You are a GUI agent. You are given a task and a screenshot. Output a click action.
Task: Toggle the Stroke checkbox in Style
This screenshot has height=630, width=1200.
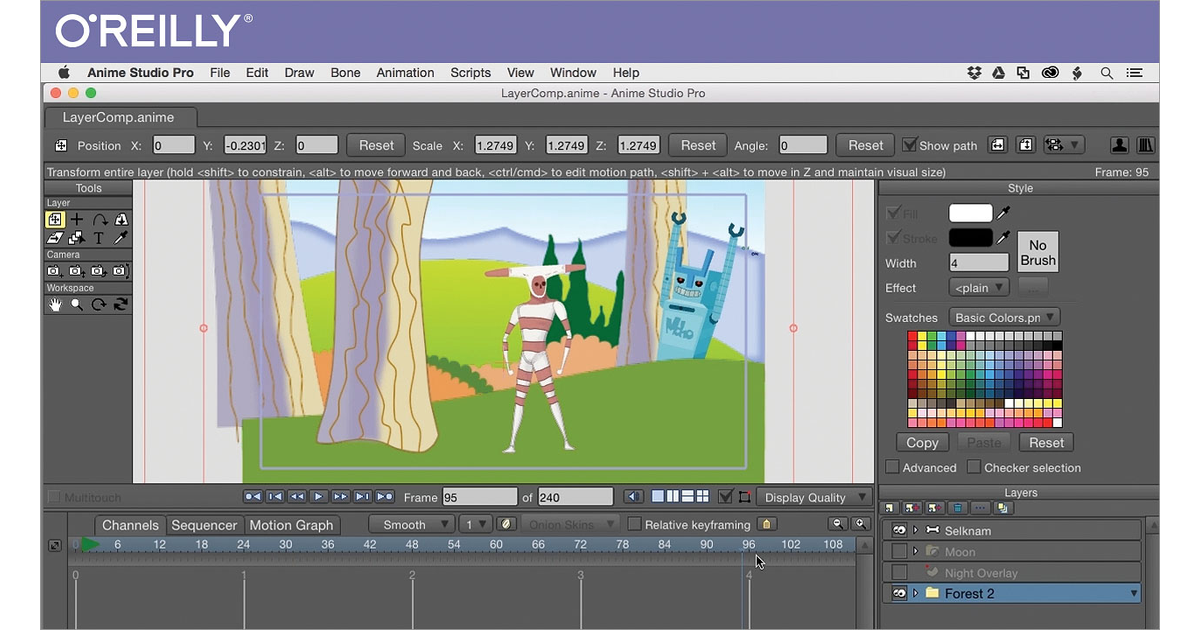pos(893,238)
